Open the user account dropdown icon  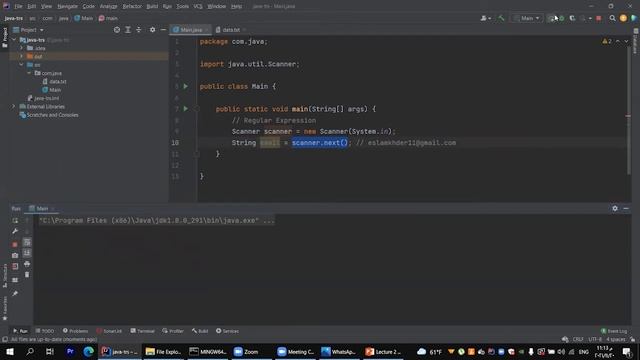coord(485,18)
